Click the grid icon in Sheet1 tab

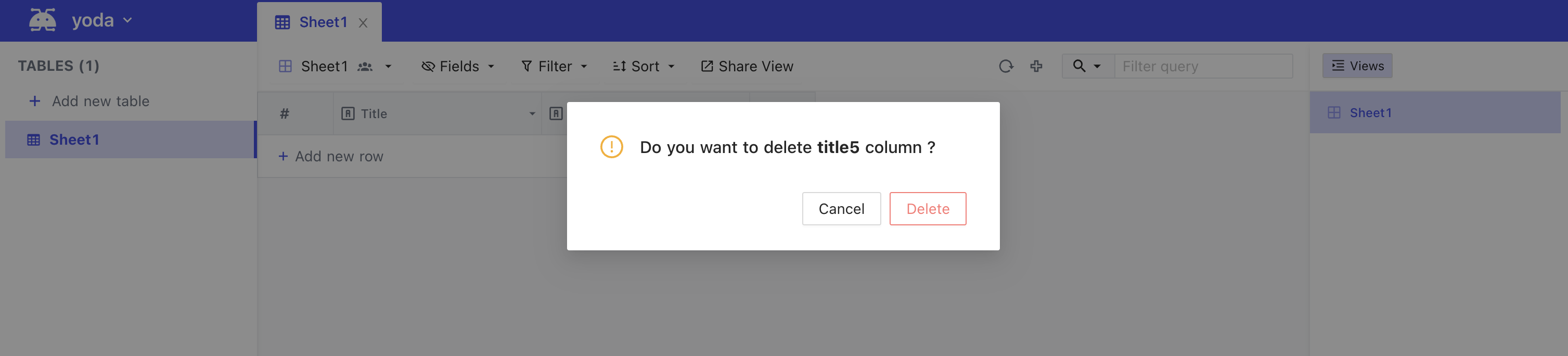tap(282, 22)
